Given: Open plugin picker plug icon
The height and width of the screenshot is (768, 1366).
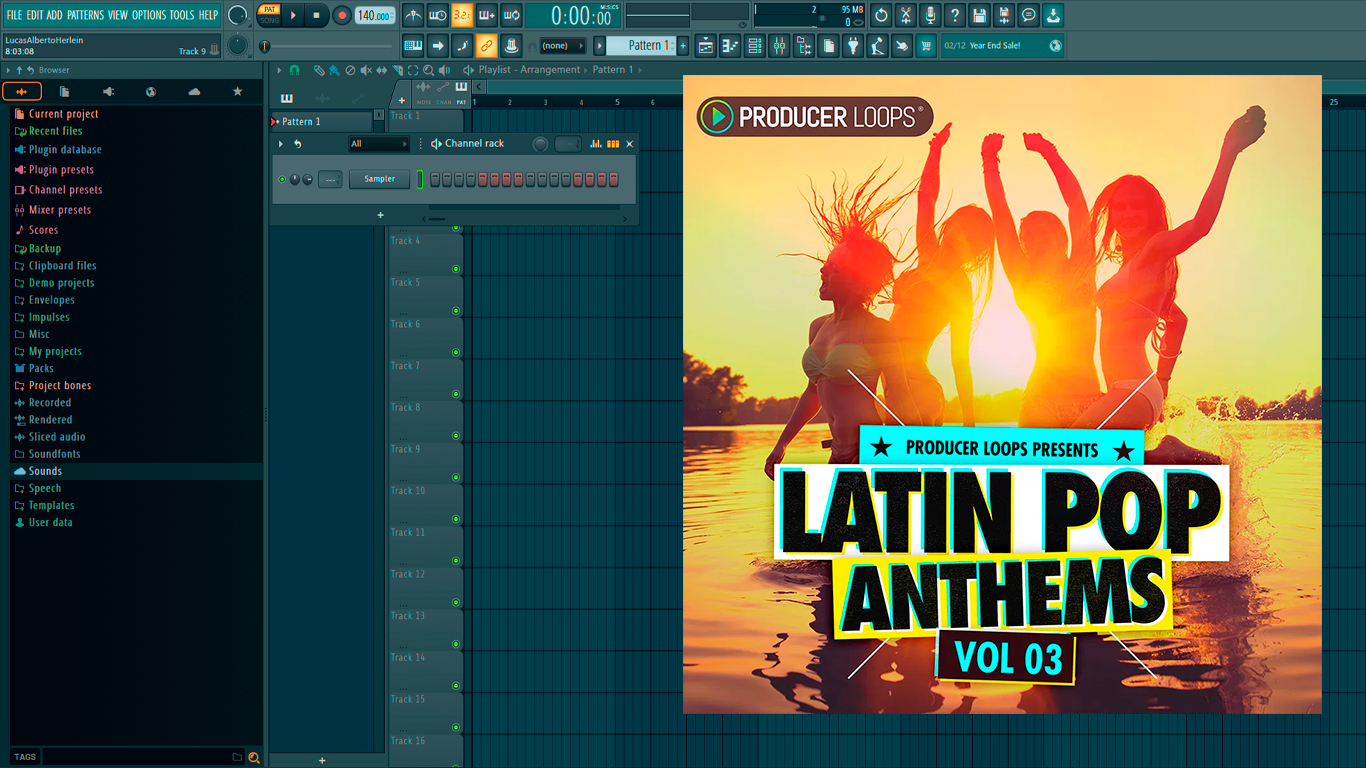Looking at the screenshot, I should pos(853,45).
